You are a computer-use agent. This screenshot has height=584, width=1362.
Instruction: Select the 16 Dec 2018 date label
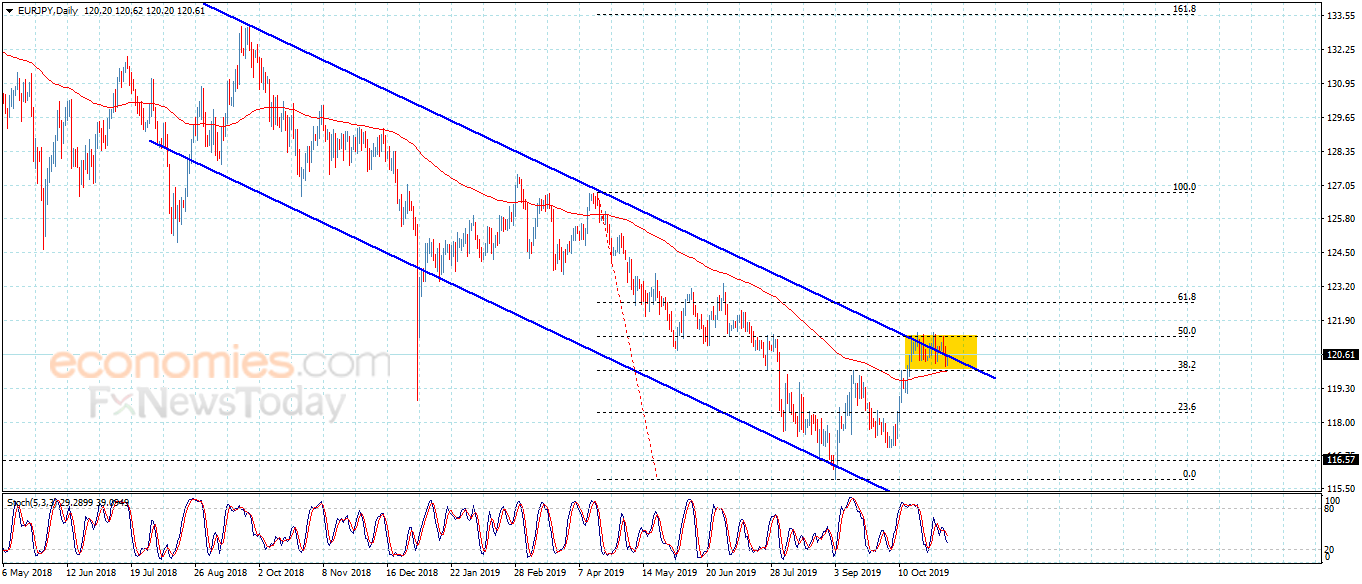coord(411,573)
